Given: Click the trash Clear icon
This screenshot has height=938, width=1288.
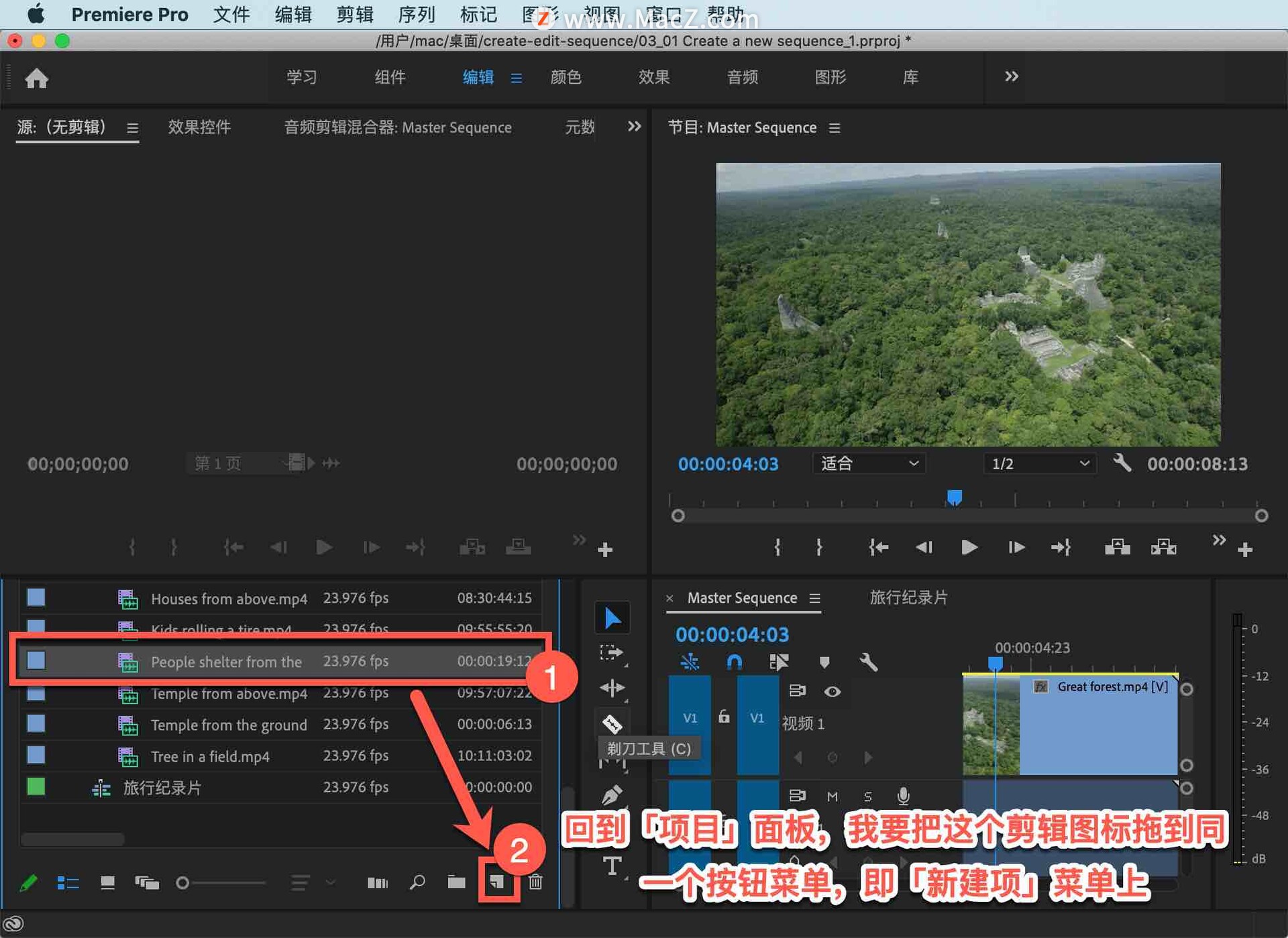Looking at the screenshot, I should [x=535, y=882].
